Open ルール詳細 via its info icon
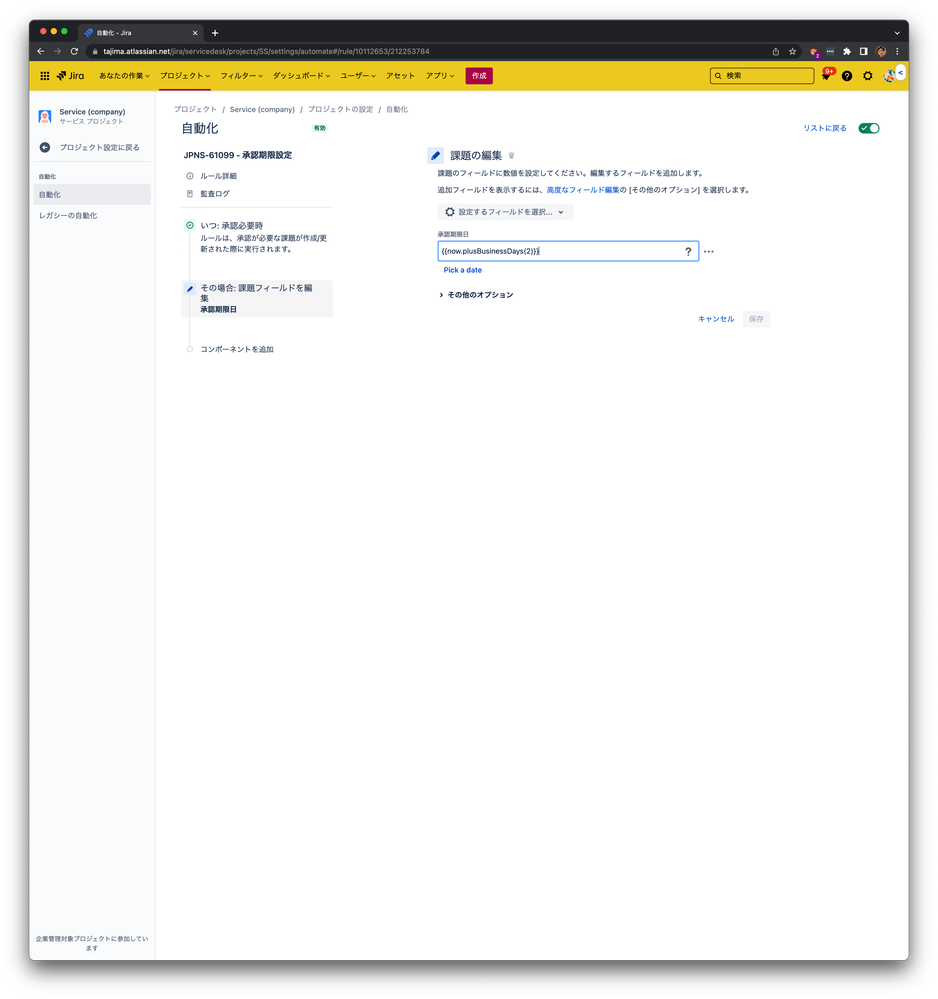This screenshot has height=999, width=938. pyautogui.click(x=190, y=175)
